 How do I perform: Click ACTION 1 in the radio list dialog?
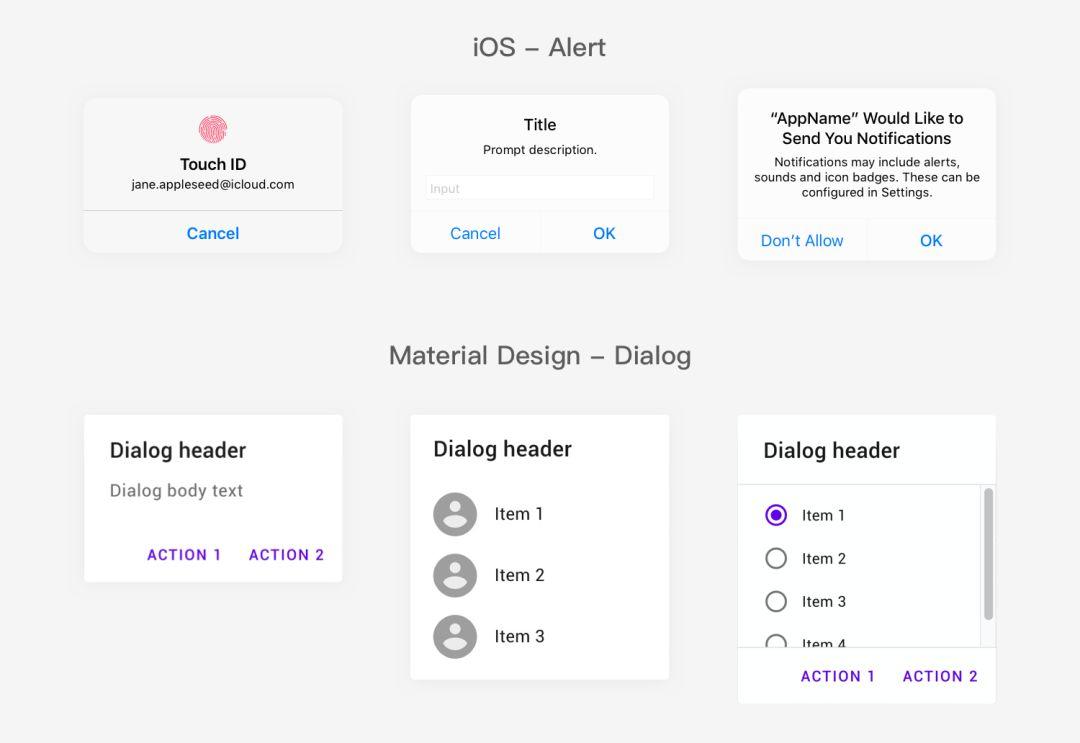pyautogui.click(x=838, y=676)
